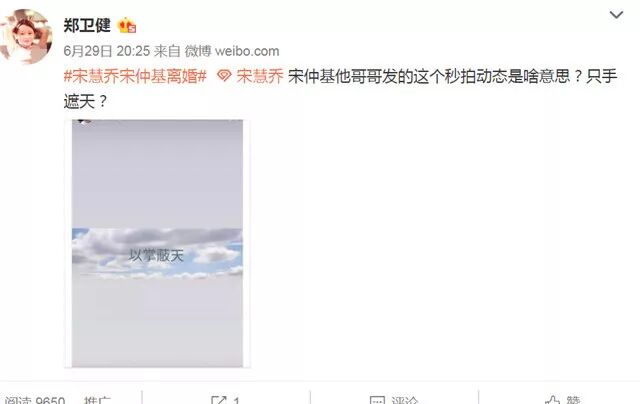Image resolution: width=640 pixels, height=404 pixels.
Task: Click the 推广 promote button
Action: coord(97,400)
